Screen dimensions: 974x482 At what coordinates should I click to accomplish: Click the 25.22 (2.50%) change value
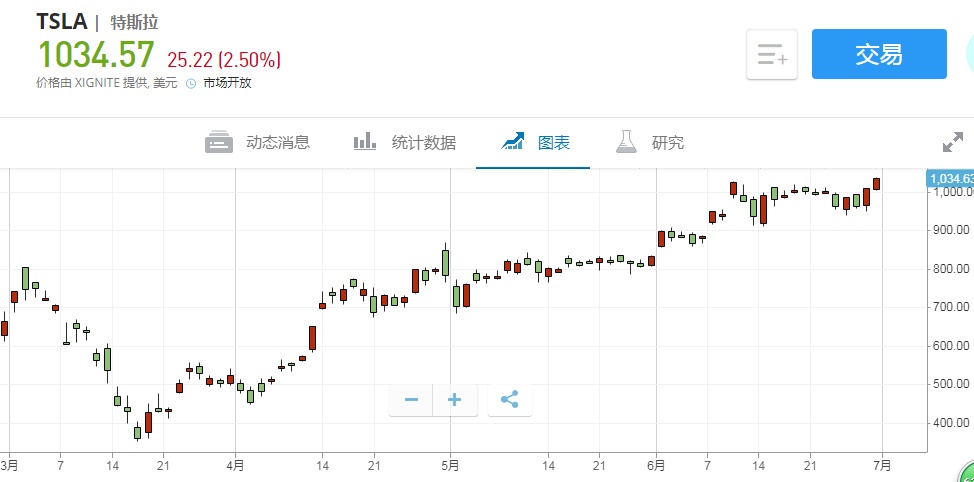click(224, 59)
